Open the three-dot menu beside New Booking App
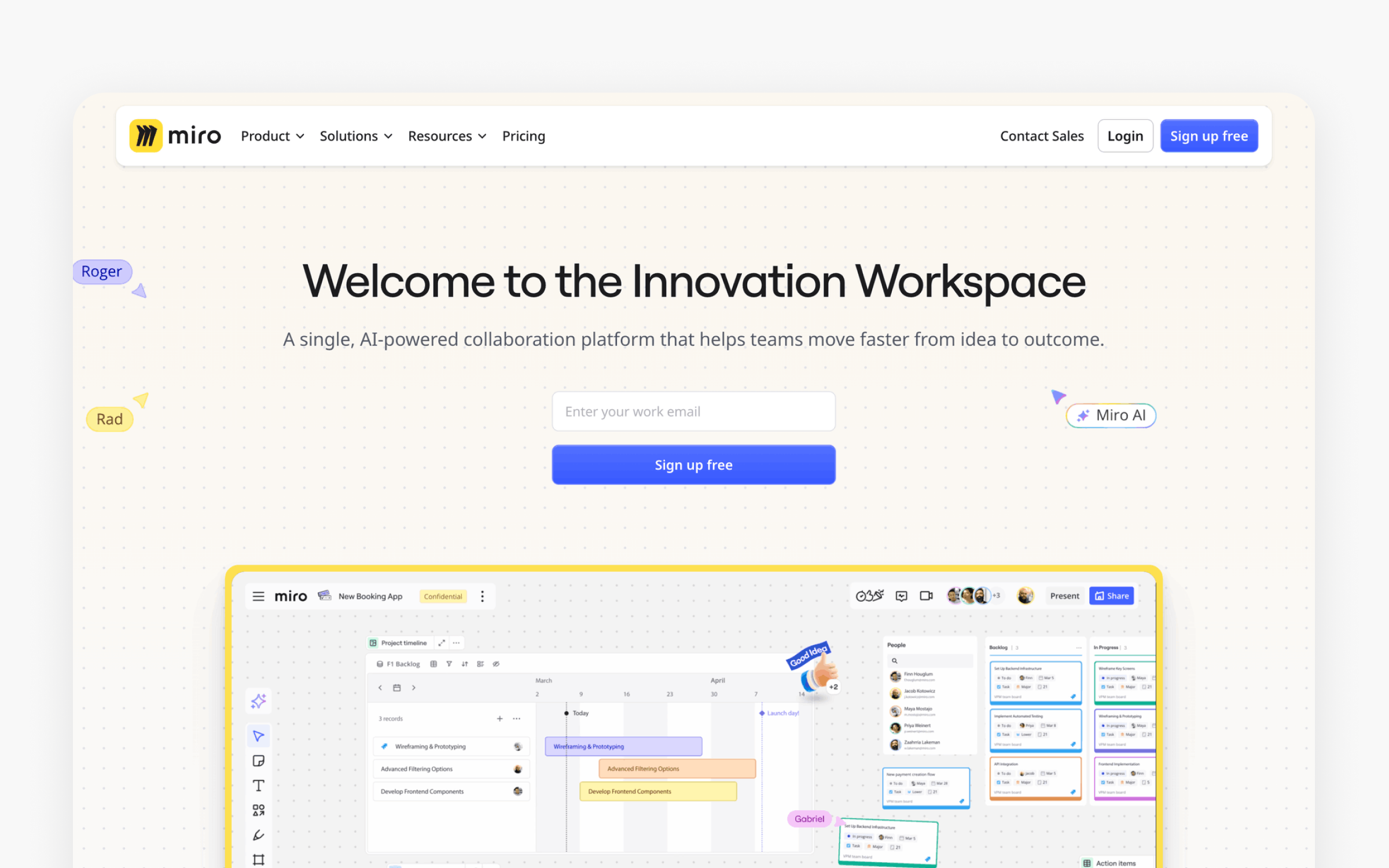Viewport: 1389px width, 868px height. coord(482,596)
